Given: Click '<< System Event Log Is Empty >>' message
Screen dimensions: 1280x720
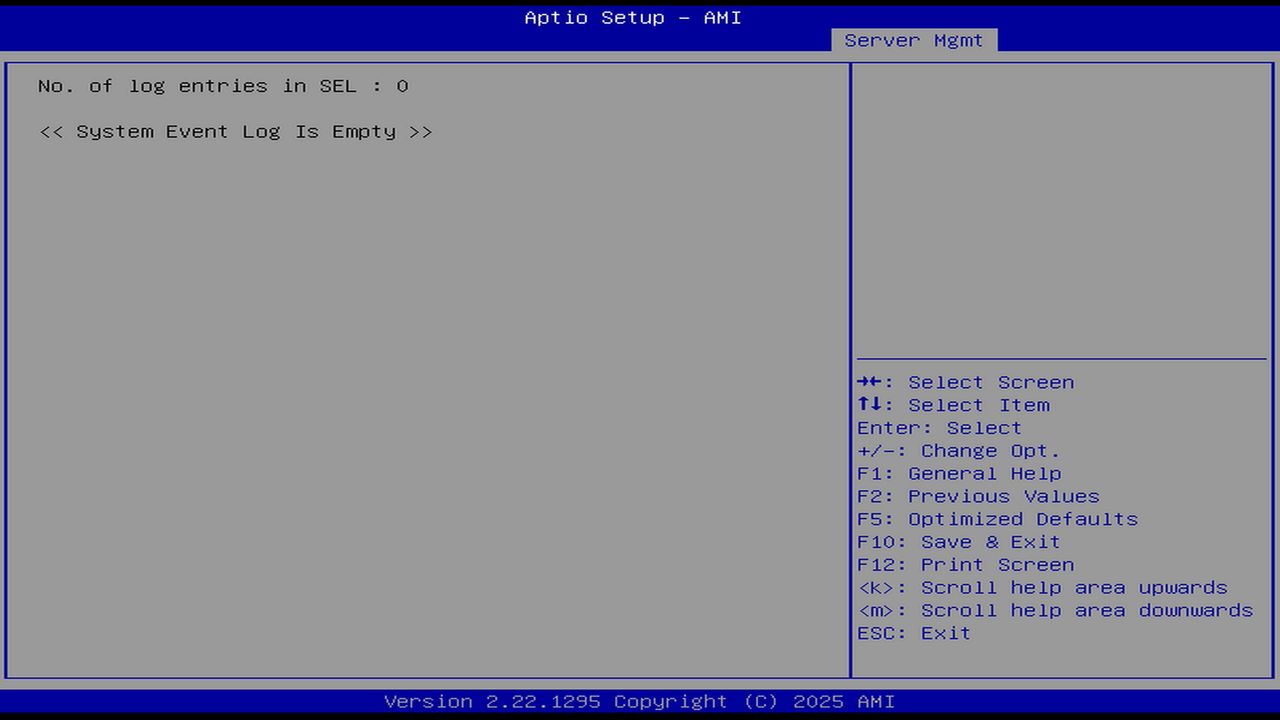Looking at the screenshot, I should 236,132.
